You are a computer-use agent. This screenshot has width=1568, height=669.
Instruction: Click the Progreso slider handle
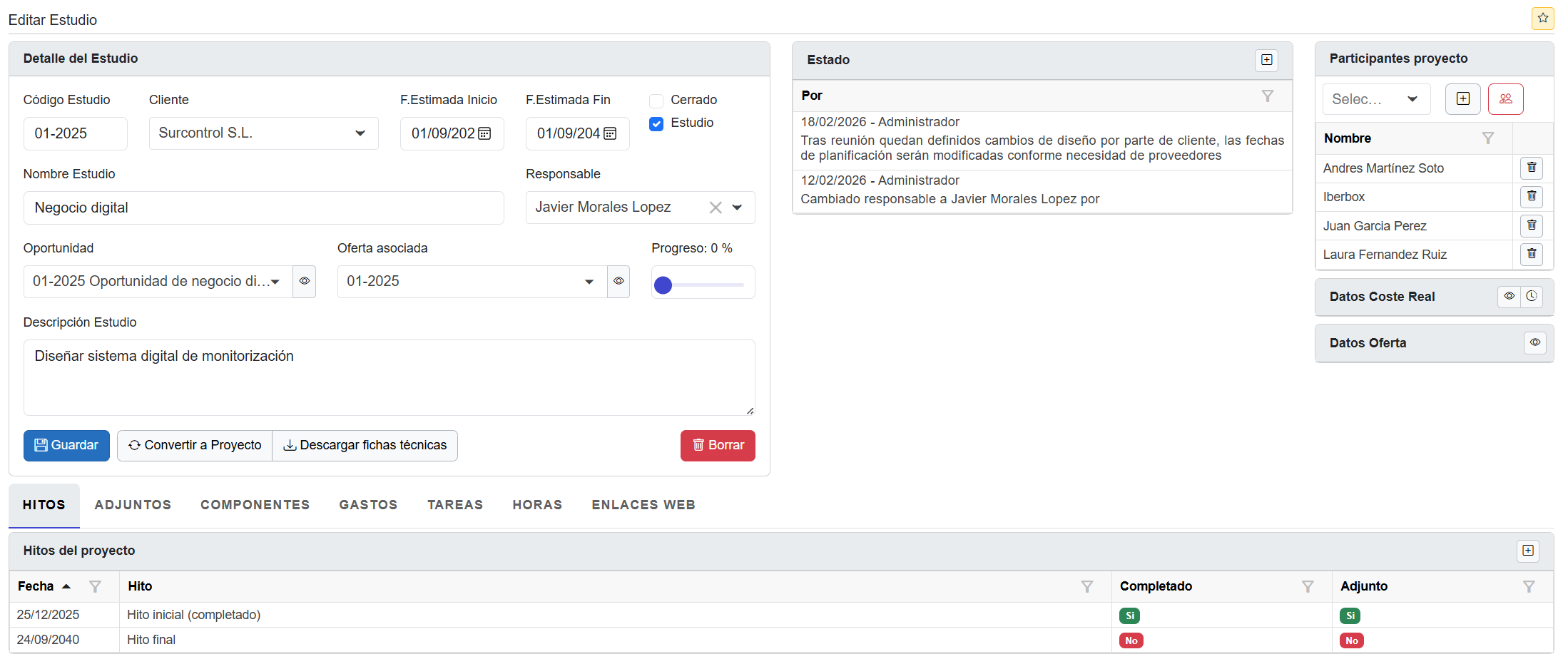[663, 285]
